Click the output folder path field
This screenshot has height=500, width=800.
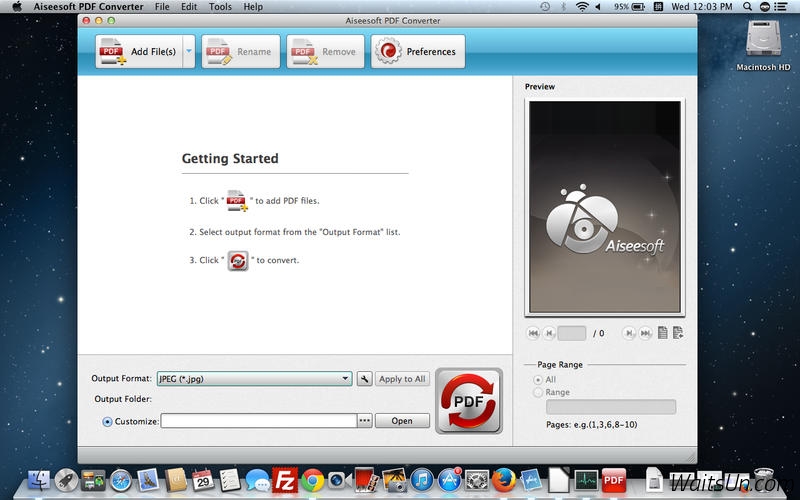[x=259, y=421]
